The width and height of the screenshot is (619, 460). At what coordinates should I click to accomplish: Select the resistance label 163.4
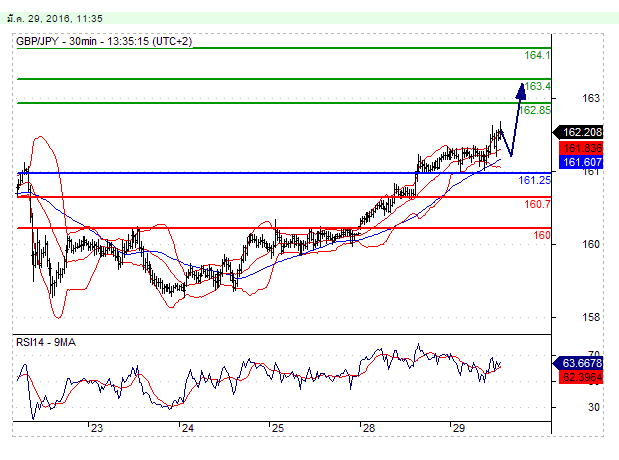(x=537, y=86)
